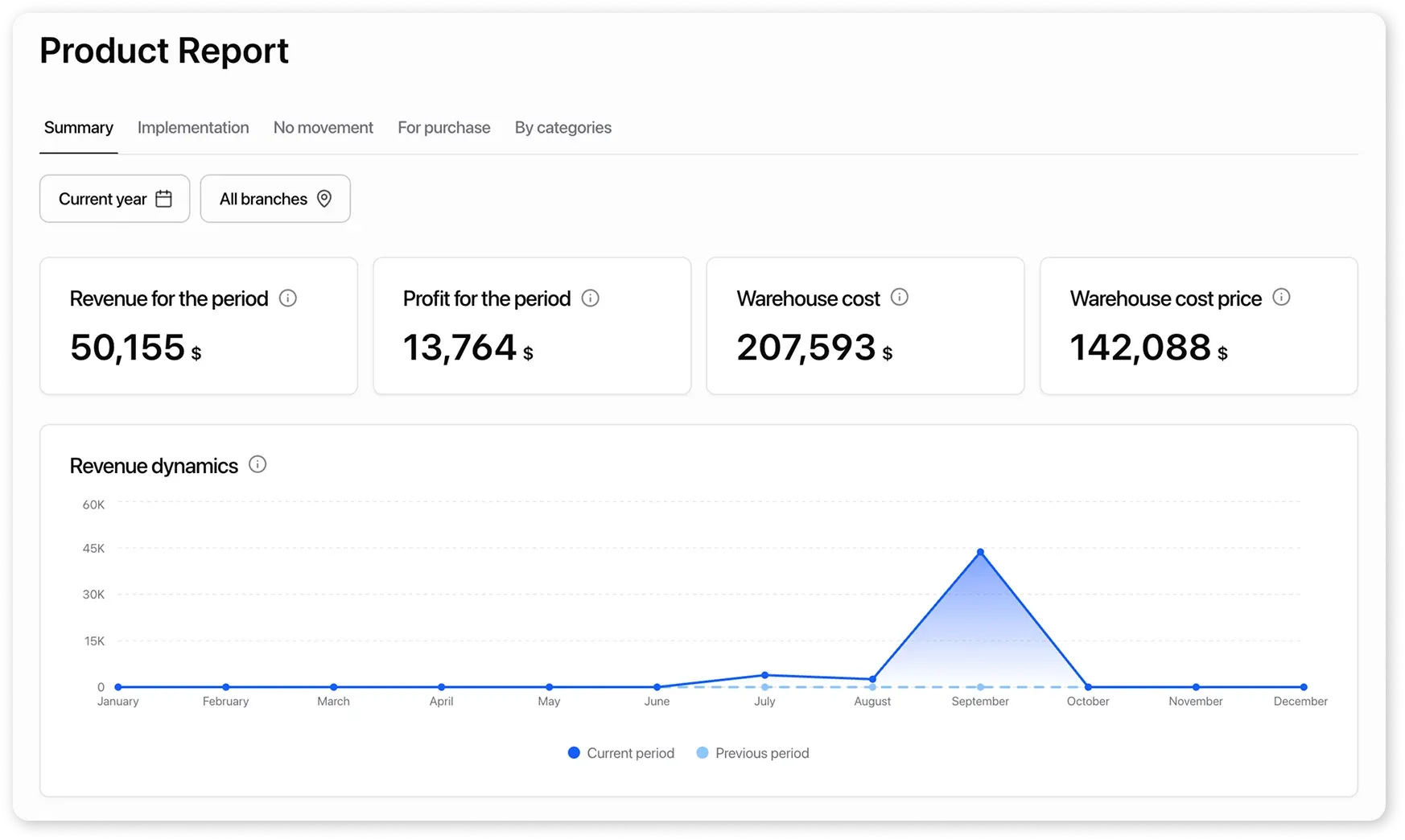
Task: Click the blue Current period legend dot
Action: point(574,752)
